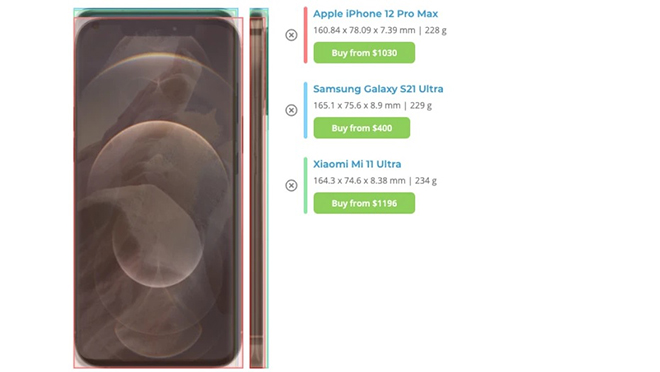660x372 pixels.
Task: Select the side profile phone overlay image
Action: (258, 189)
